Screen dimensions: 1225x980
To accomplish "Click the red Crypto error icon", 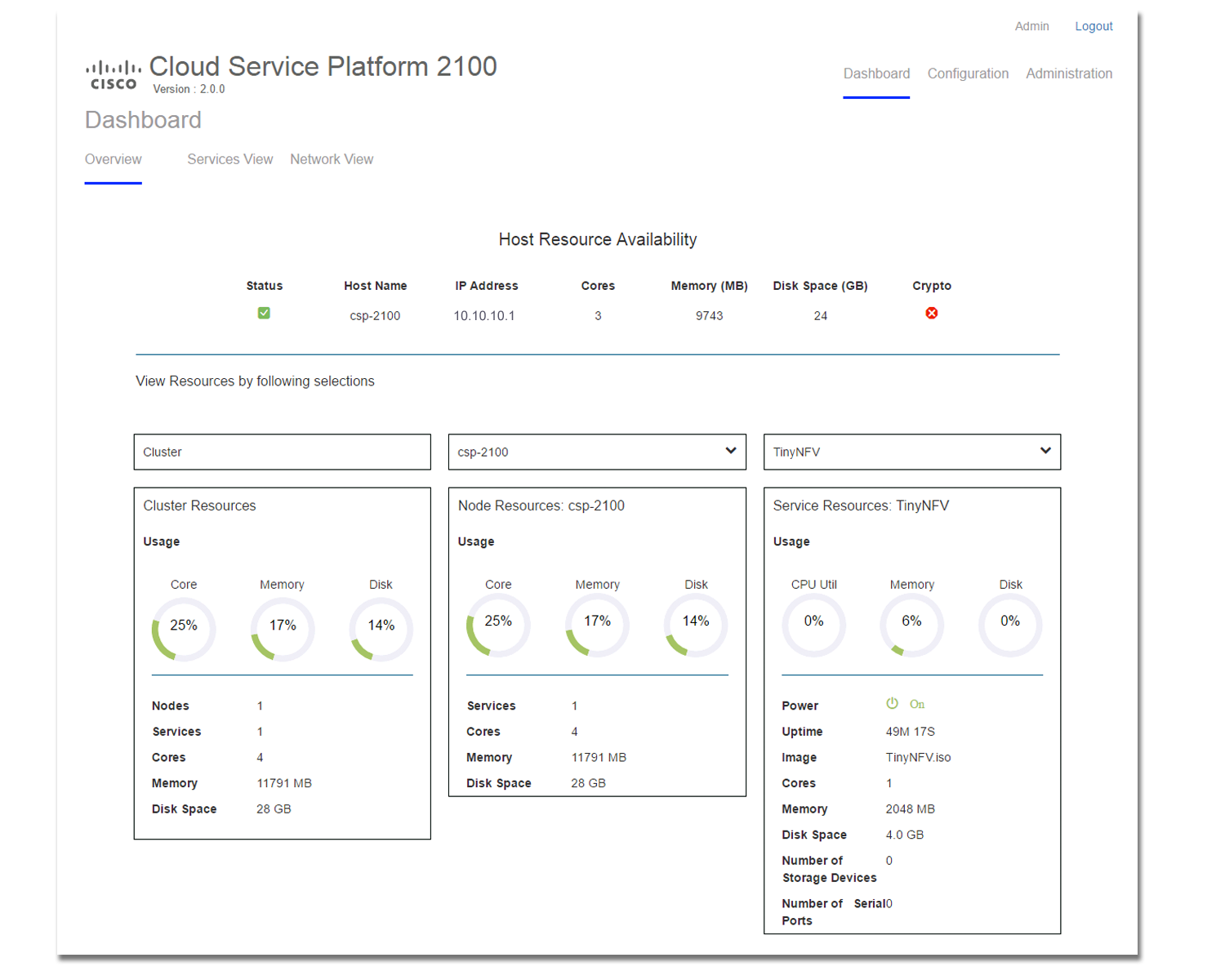I will click(931, 314).
